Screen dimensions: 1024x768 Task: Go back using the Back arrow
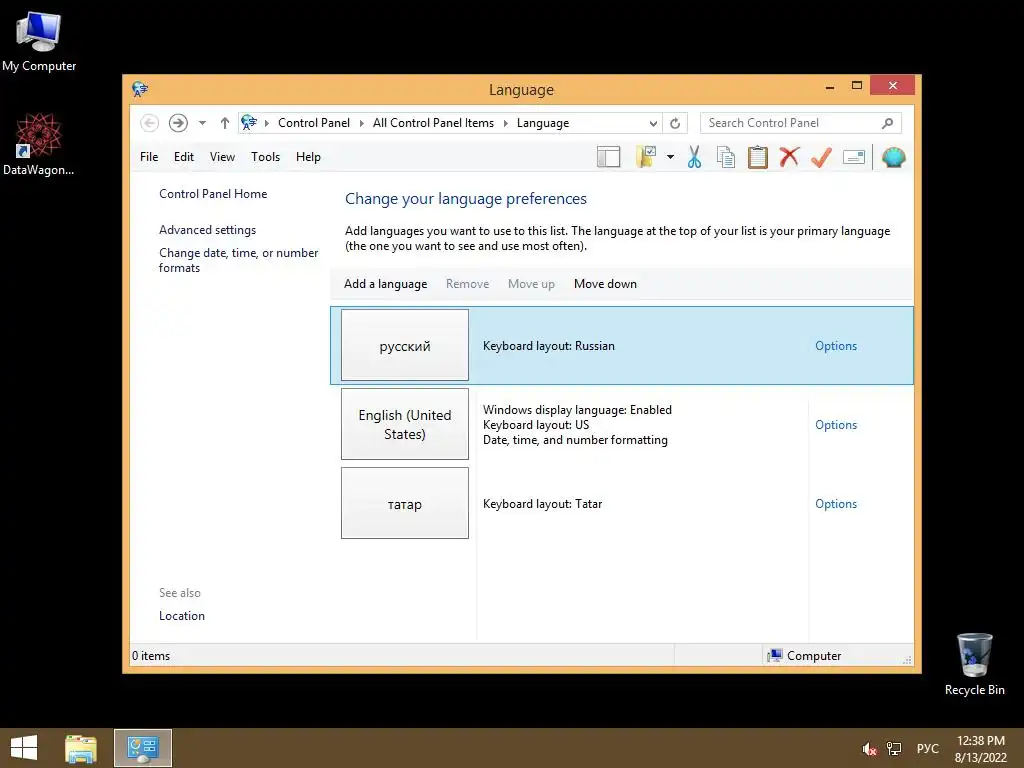tap(150, 123)
